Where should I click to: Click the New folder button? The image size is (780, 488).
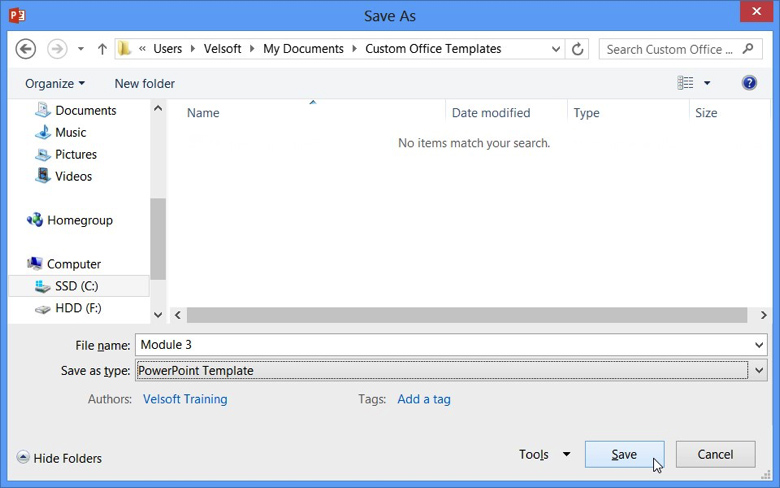click(x=144, y=83)
